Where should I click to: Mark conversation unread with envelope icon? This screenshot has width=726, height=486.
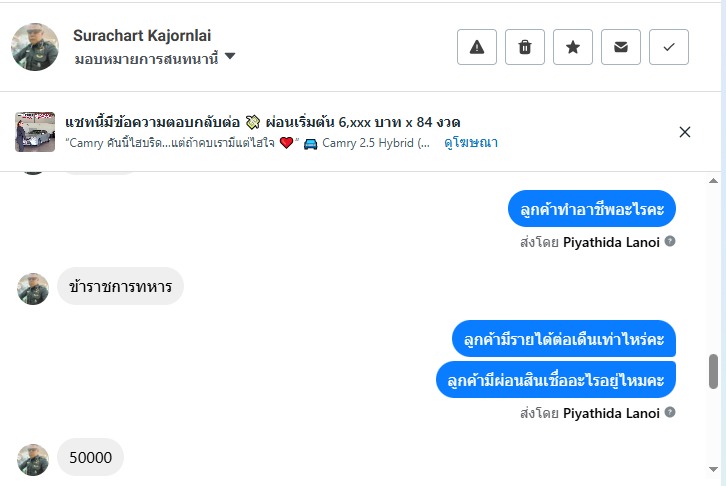[x=621, y=47]
